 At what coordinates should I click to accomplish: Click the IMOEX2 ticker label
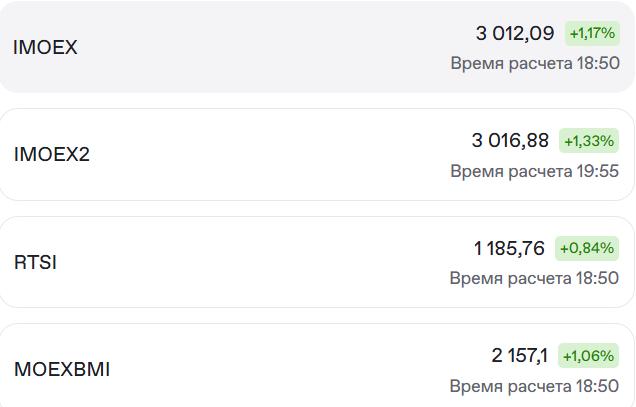(52, 154)
